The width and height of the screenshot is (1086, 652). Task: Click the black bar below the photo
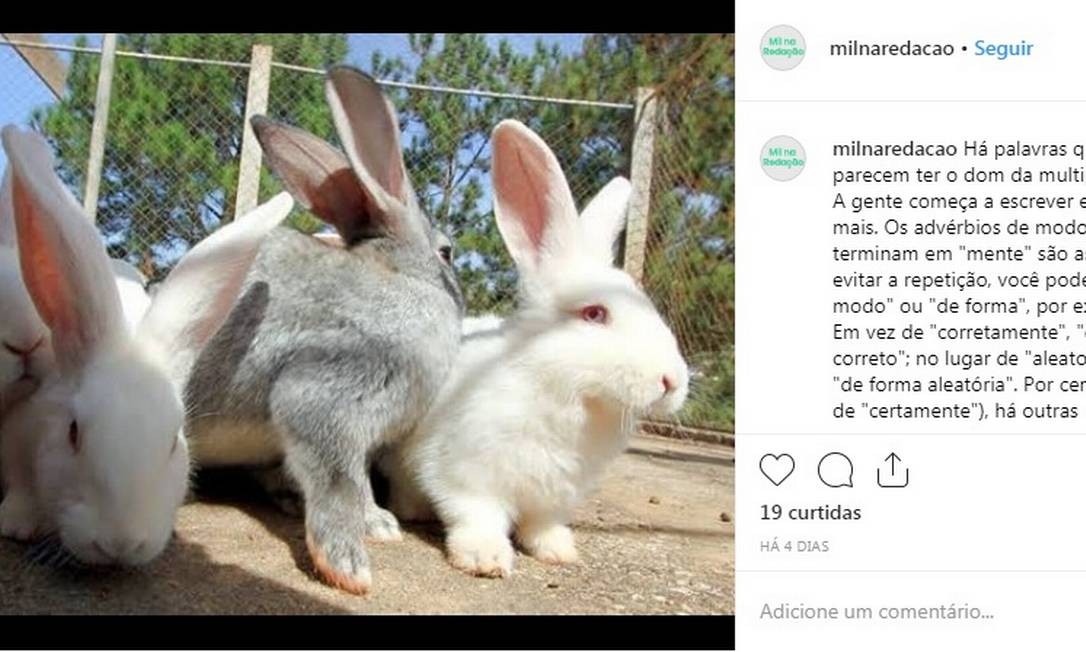tap(367, 633)
